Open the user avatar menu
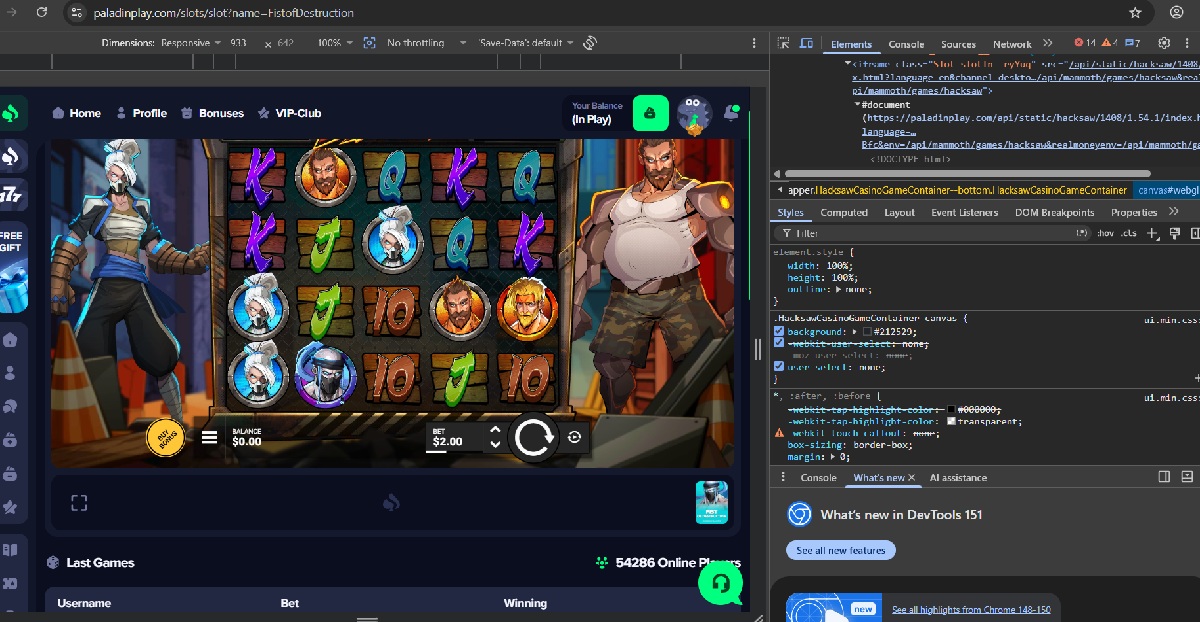The image size is (1200, 622). (693, 114)
